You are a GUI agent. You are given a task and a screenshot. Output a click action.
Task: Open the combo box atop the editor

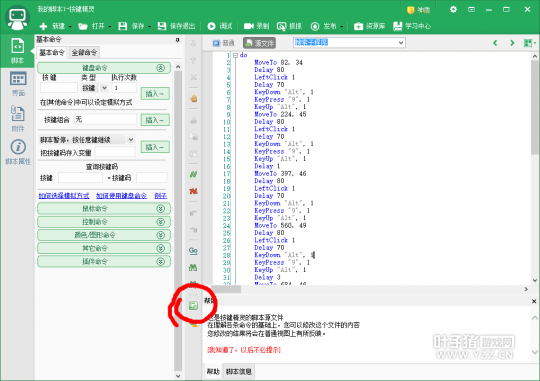tap(349, 42)
